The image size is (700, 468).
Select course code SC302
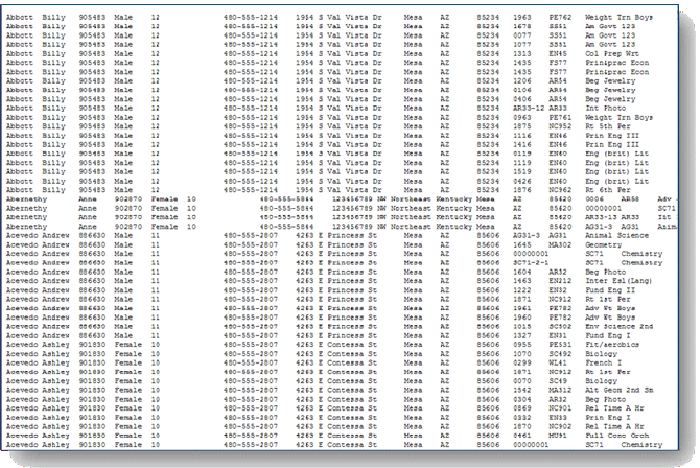coord(560,326)
